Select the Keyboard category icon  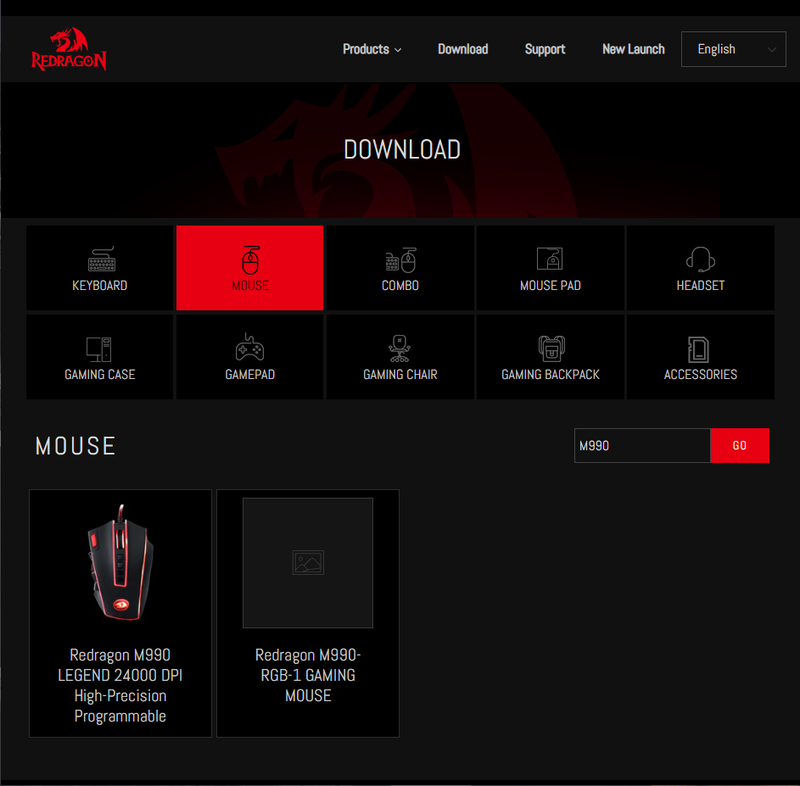[101, 260]
